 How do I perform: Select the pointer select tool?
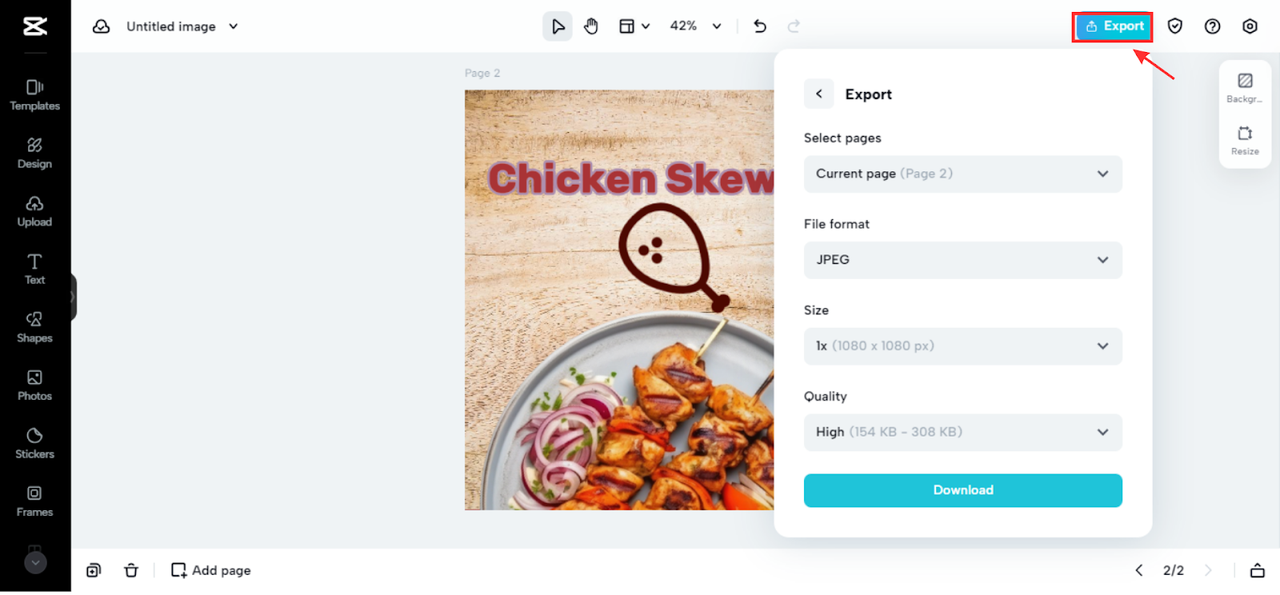[558, 27]
